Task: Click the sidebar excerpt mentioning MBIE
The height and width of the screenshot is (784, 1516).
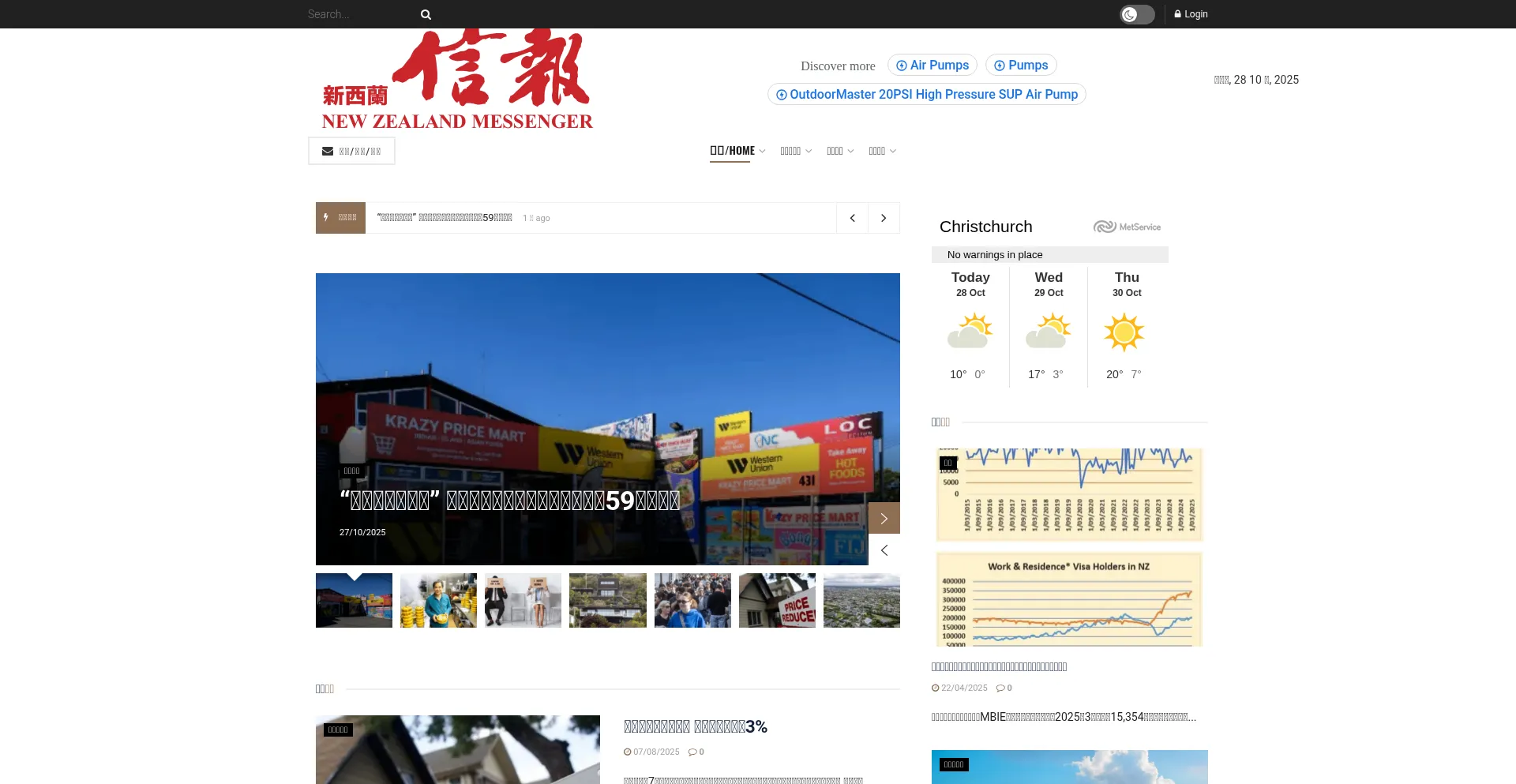Action: point(1064,718)
